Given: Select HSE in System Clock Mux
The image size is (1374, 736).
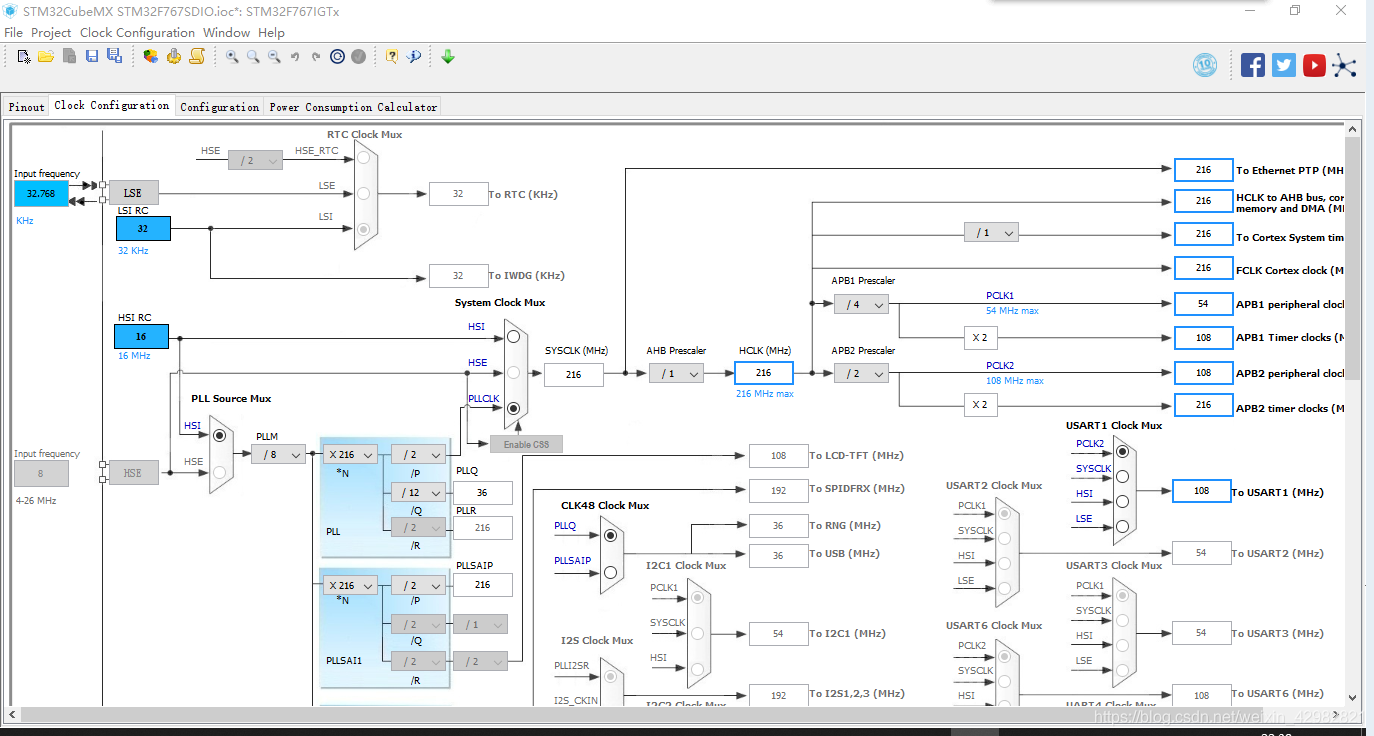Looking at the screenshot, I should (x=513, y=372).
